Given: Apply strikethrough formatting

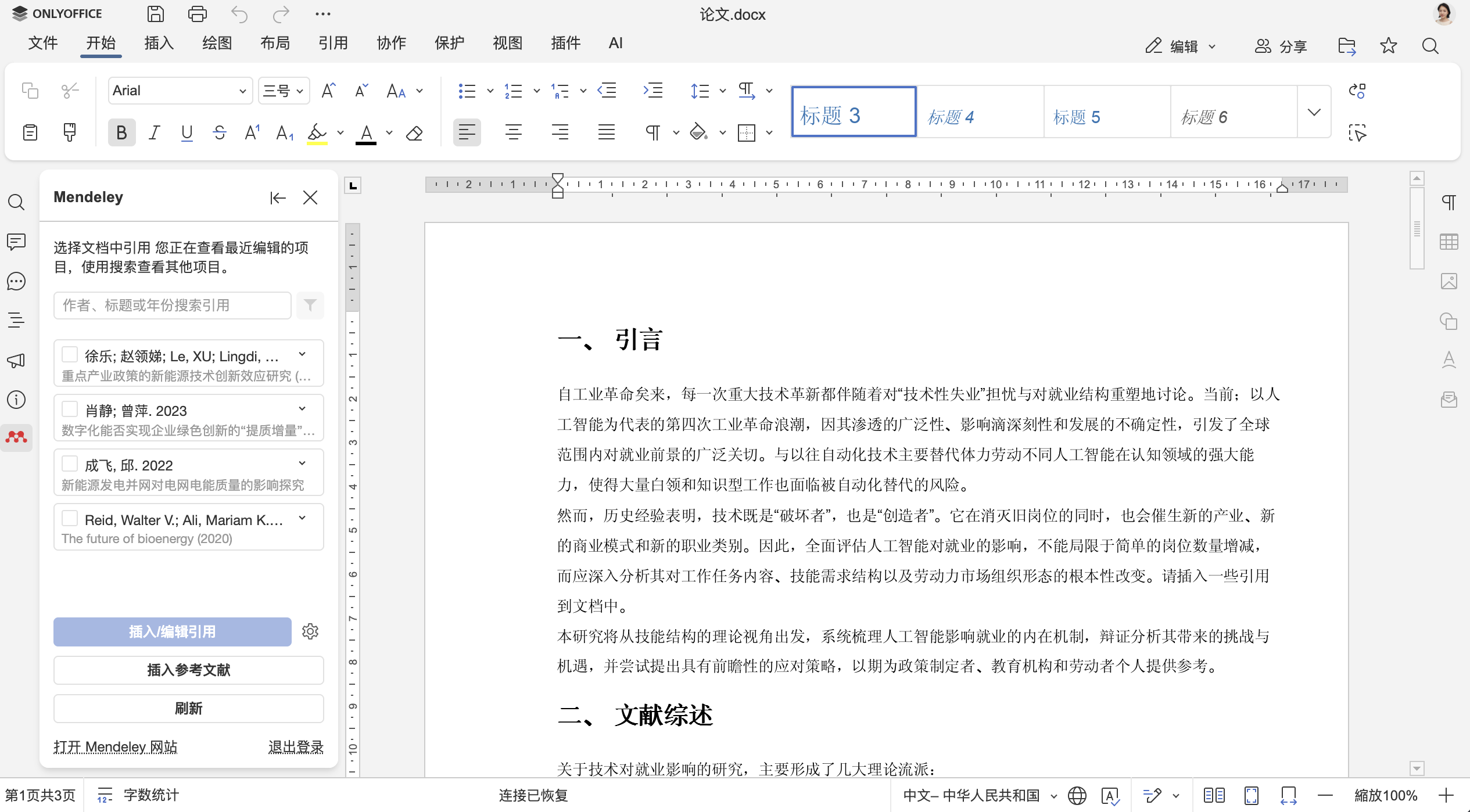Looking at the screenshot, I should coord(220,133).
